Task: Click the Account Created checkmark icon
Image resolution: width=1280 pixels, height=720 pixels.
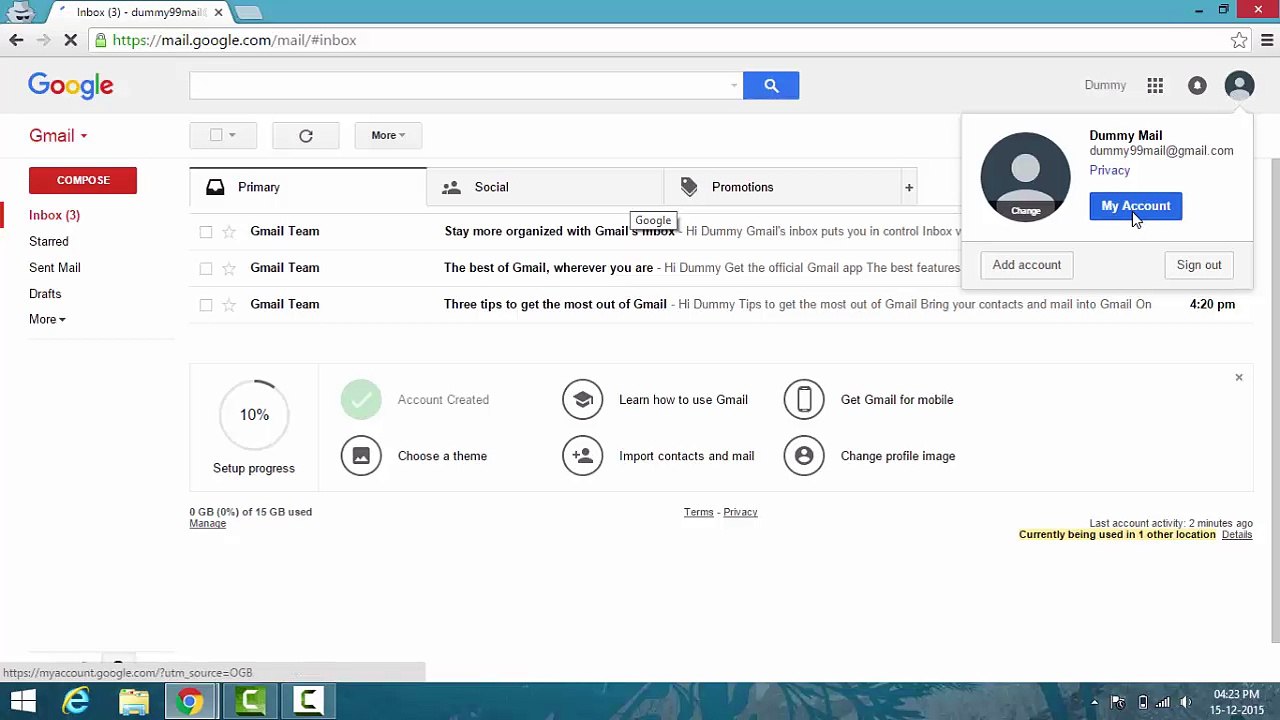Action: click(361, 400)
